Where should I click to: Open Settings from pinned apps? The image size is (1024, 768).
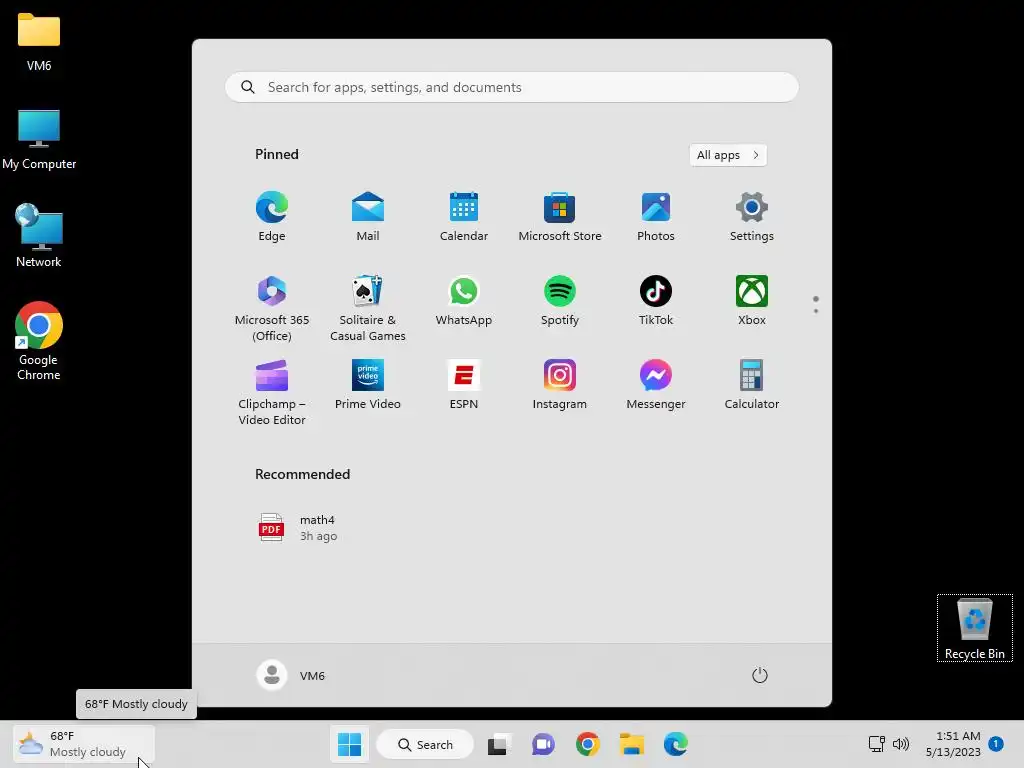tap(752, 216)
